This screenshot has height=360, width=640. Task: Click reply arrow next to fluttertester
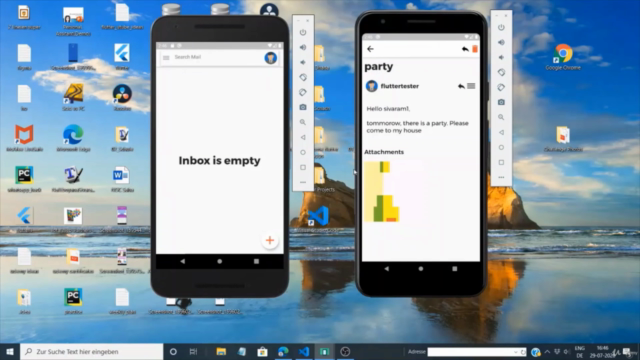tap(461, 86)
